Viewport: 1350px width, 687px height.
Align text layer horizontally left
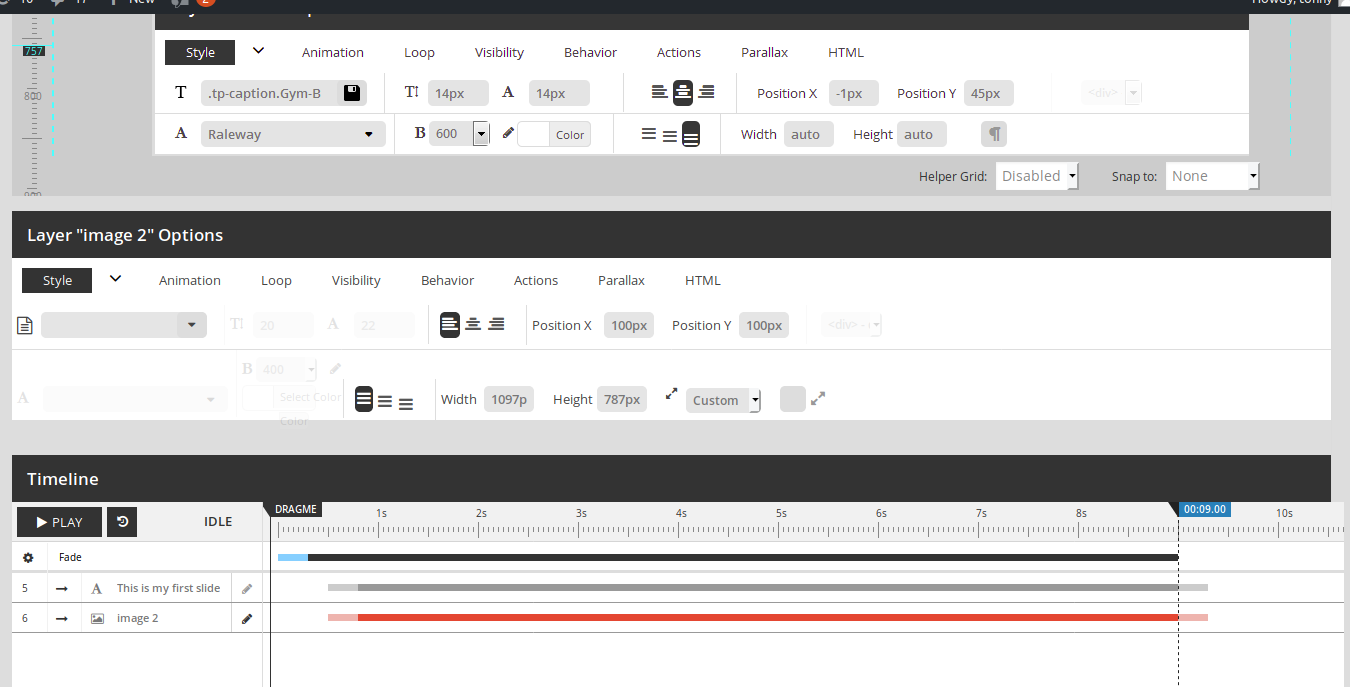pos(659,93)
